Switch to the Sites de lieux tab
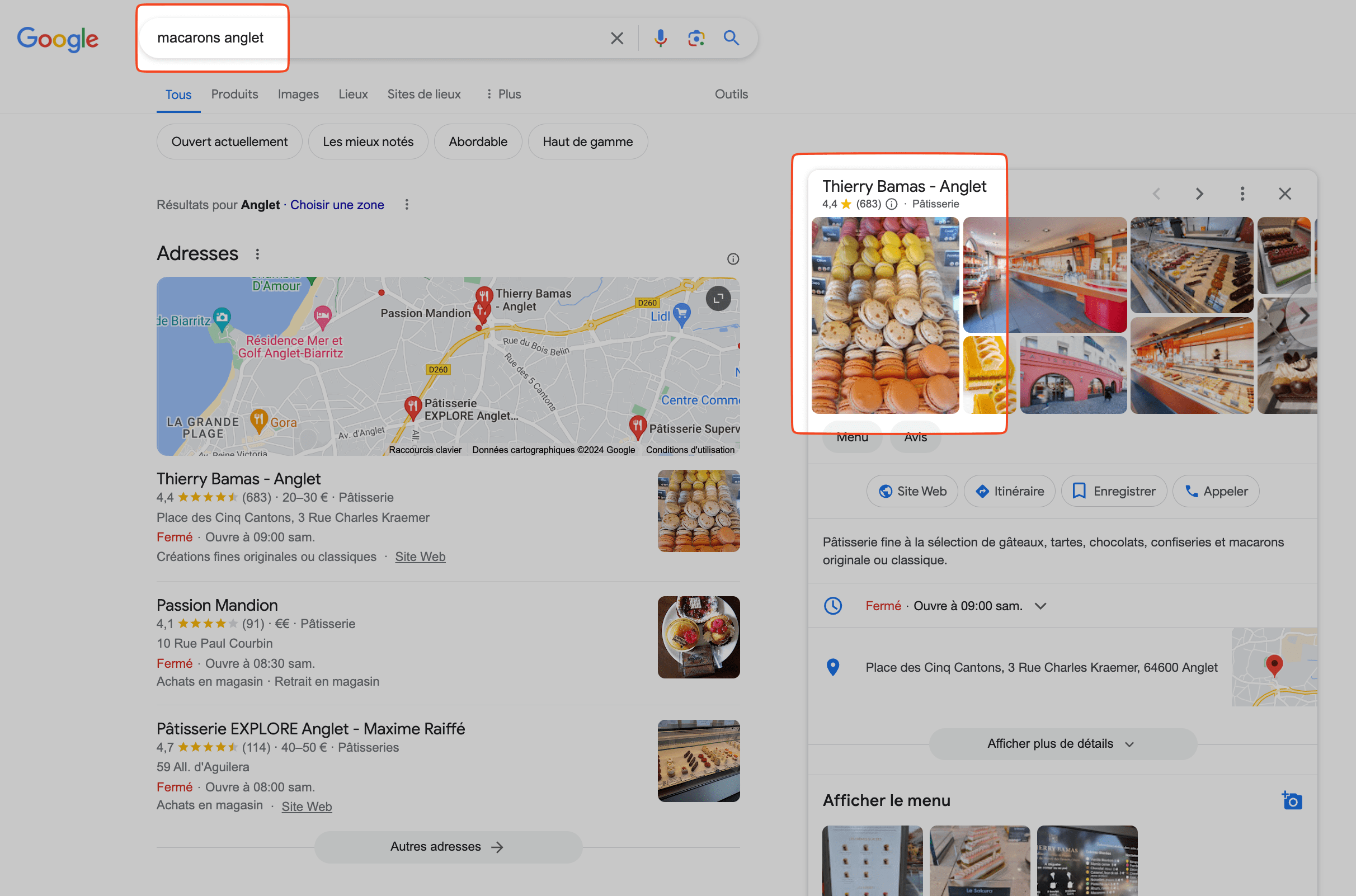The width and height of the screenshot is (1356, 896). 423,95
